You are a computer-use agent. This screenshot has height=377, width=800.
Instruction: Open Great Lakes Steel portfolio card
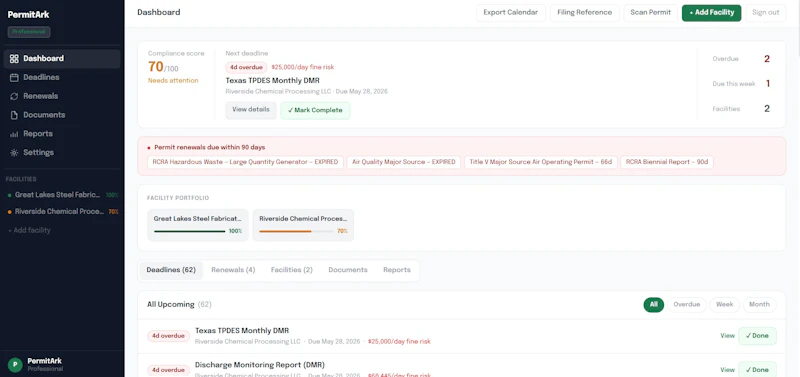[x=198, y=225]
